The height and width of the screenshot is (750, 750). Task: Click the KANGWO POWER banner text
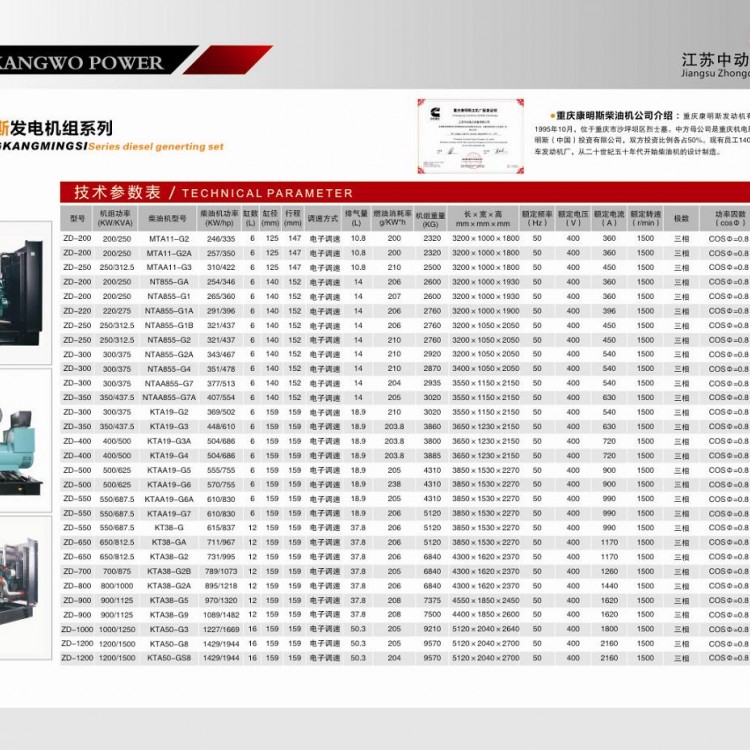pos(81,63)
